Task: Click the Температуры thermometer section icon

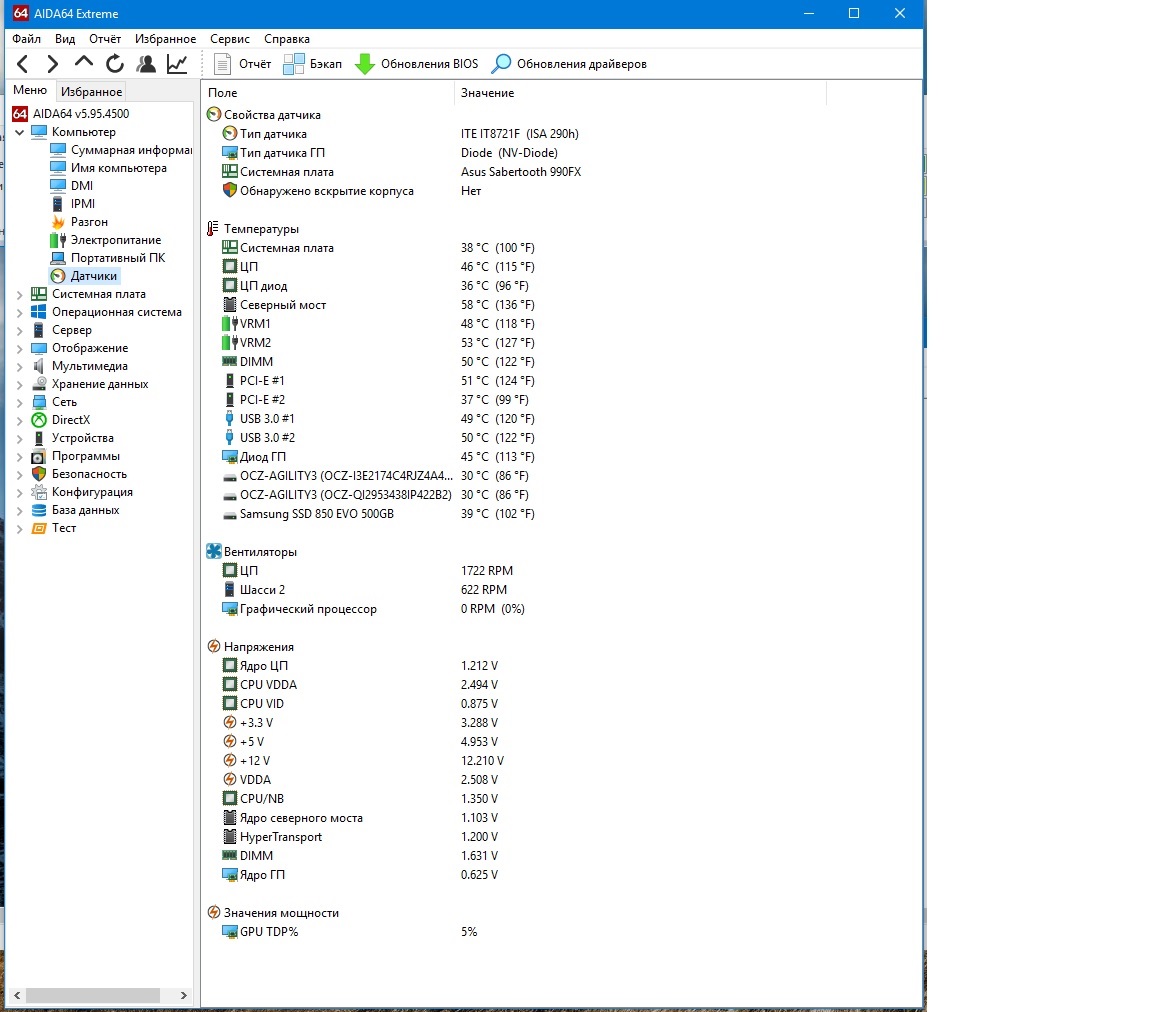Action: click(x=213, y=229)
